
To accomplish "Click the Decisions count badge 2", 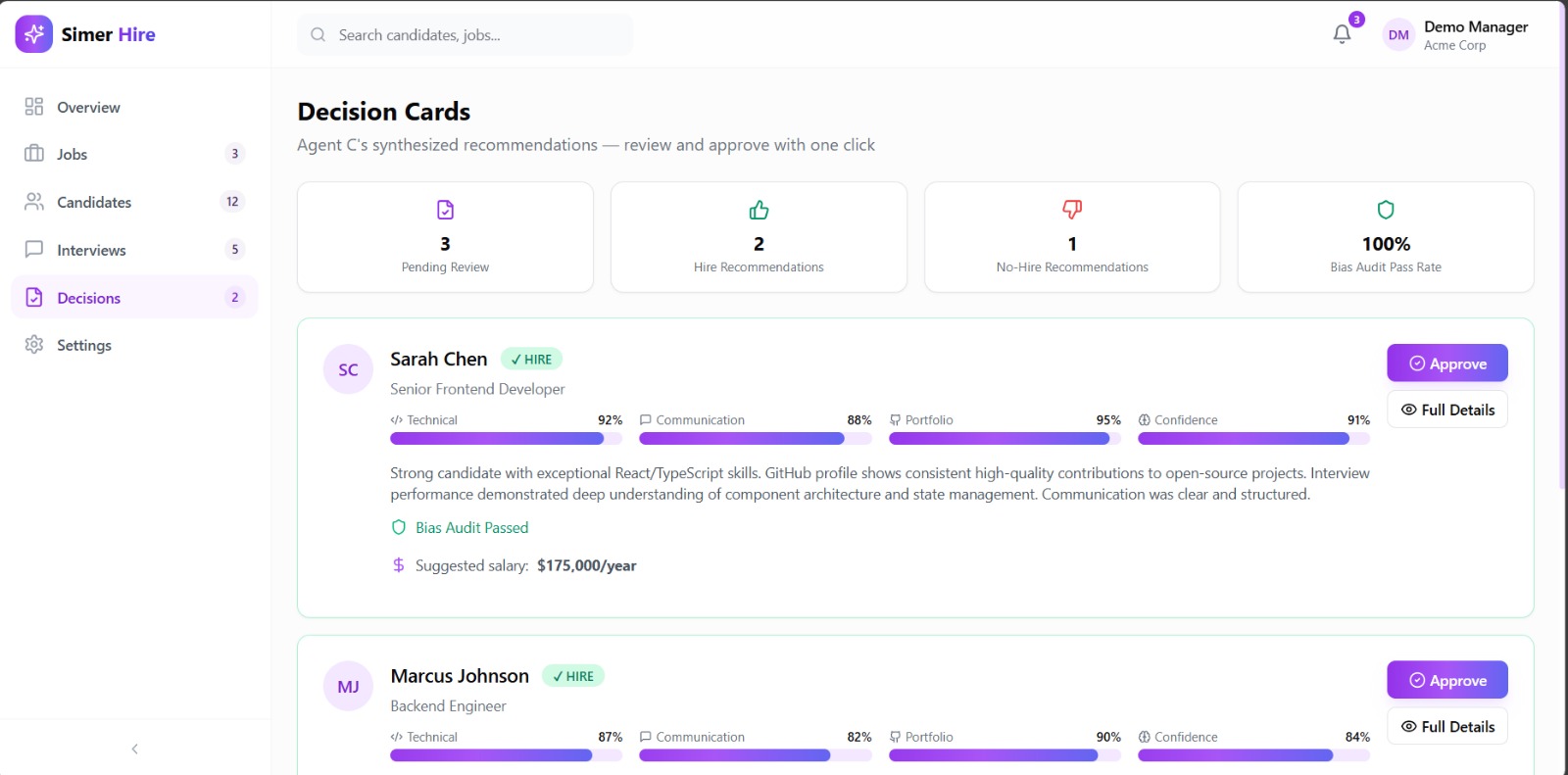I will pyautogui.click(x=234, y=298).
